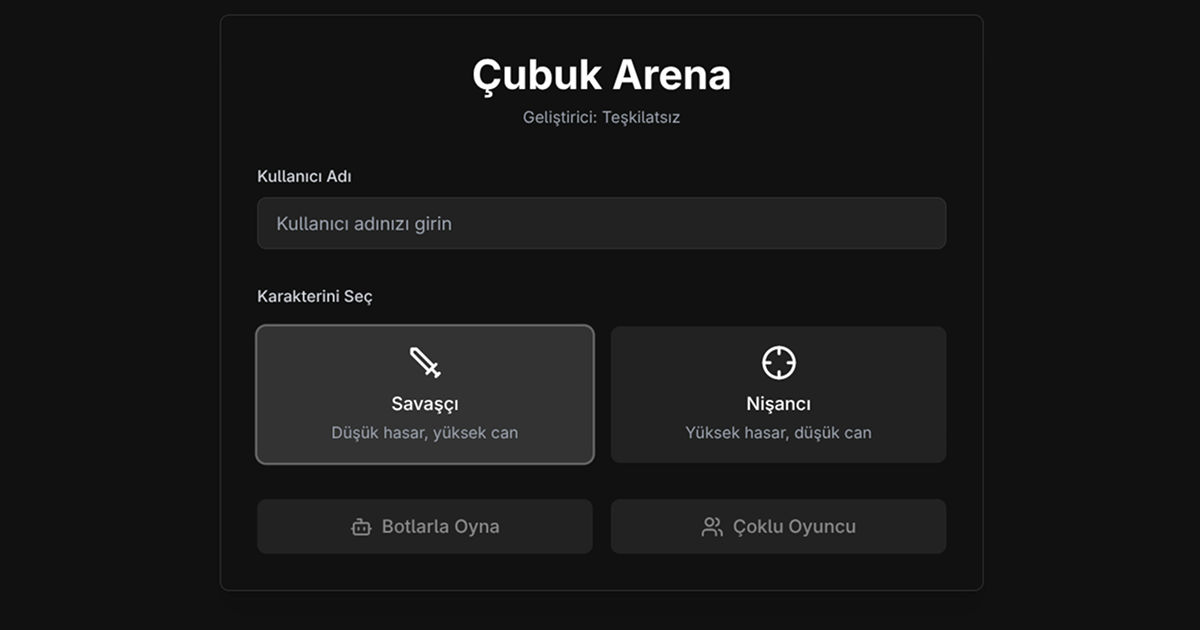This screenshot has width=1200, height=630.
Task: Focus the Kullanıcı Adı input field
Action: coord(602,223)
